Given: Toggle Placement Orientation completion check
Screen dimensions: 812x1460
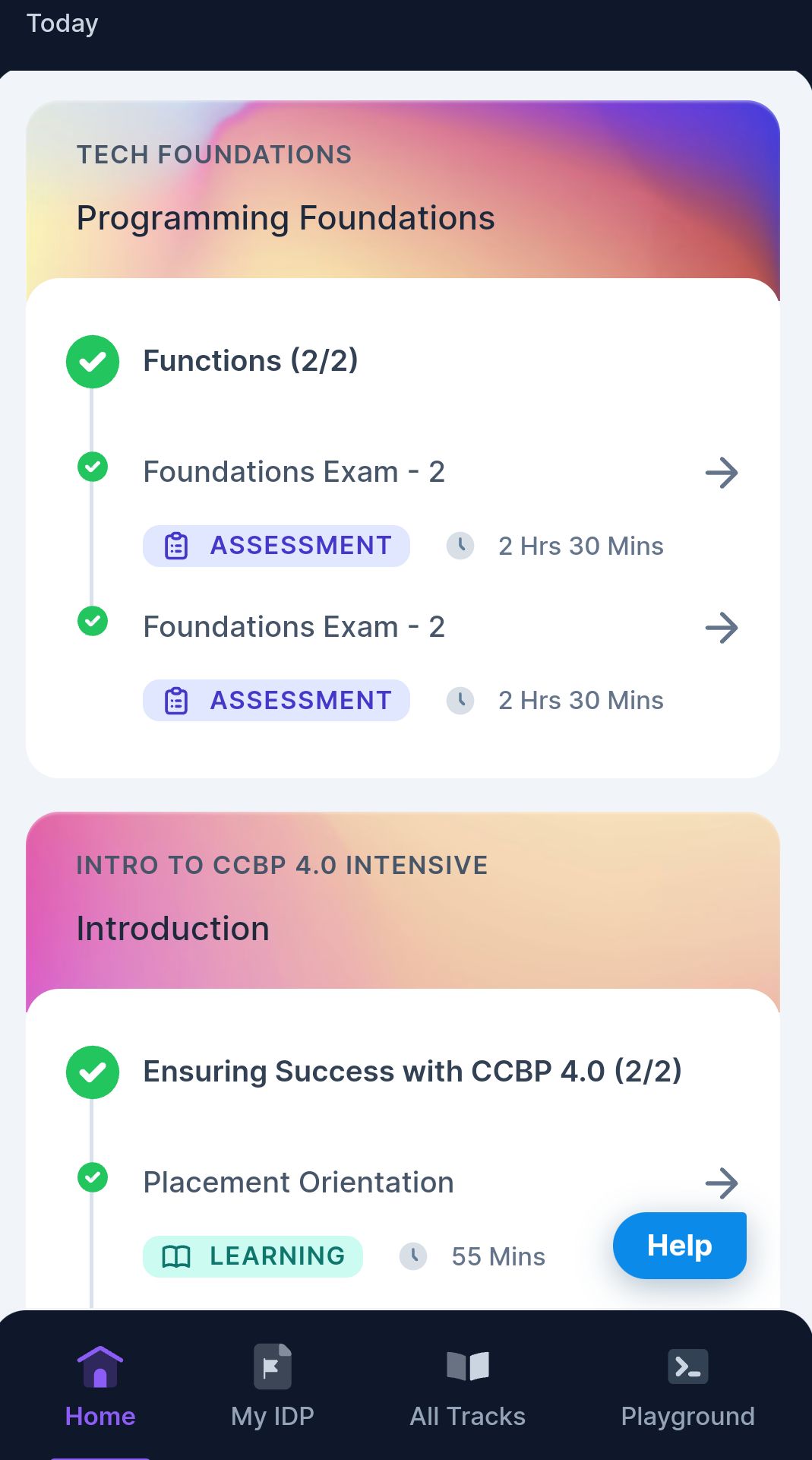Looking at the screenshot, I should coord(93,1177).
